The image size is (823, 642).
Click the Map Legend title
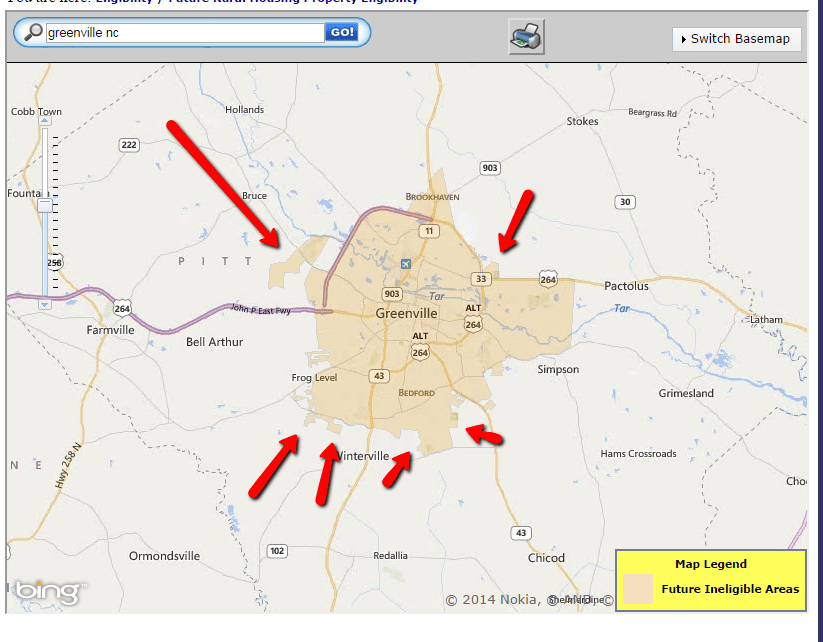point(711,564)
